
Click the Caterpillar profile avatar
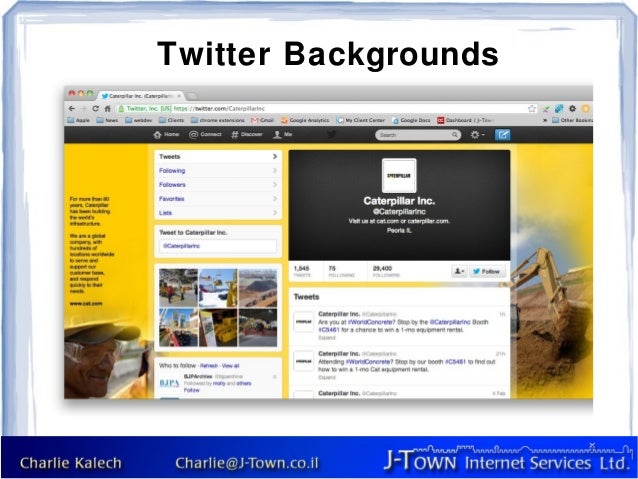[399, 175]
